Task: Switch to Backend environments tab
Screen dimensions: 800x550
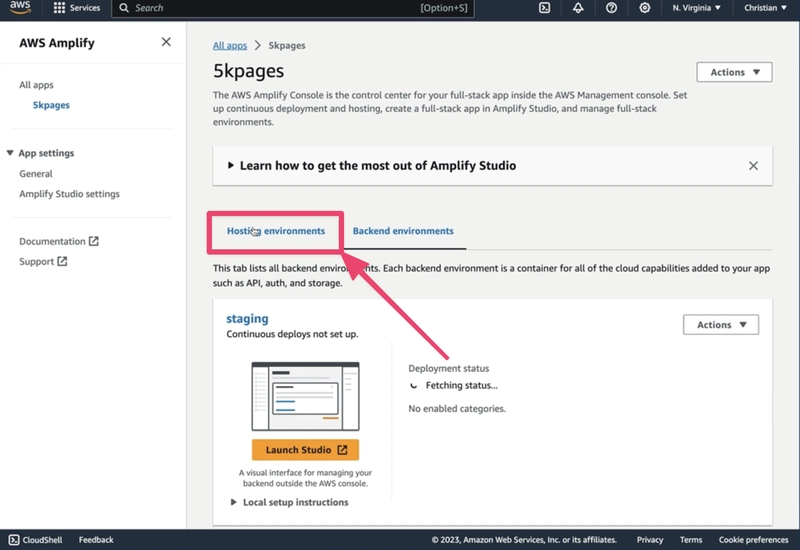Action: (x=403, y=231)
